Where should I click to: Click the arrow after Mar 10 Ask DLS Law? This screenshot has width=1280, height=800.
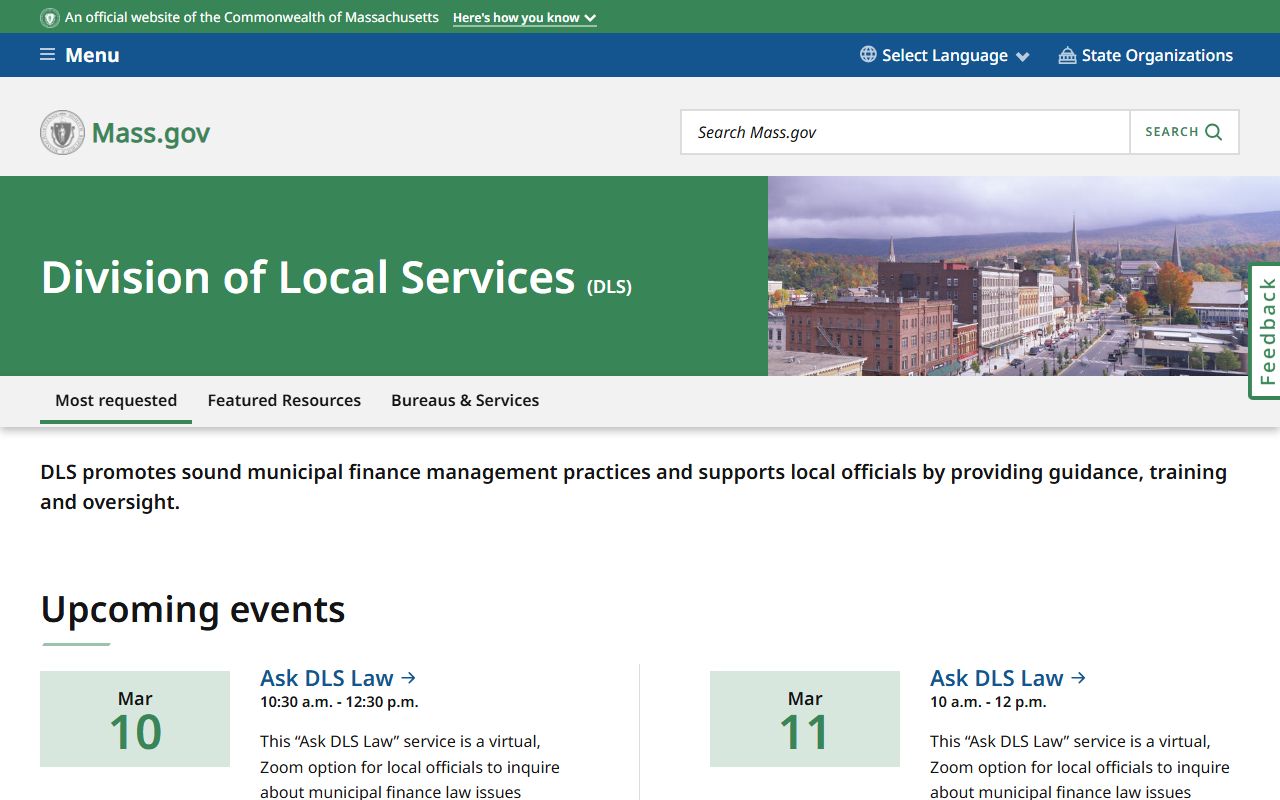click(408, 678)
